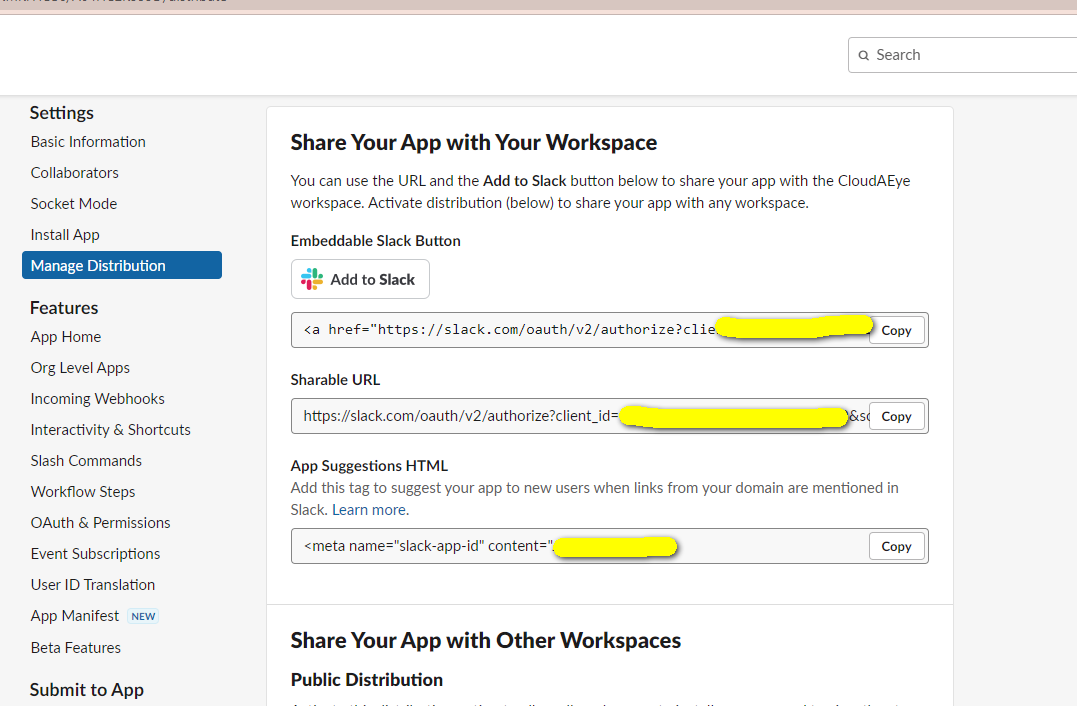Open the Install App page
Screen dimensions: 1077x706
[65, 234]
